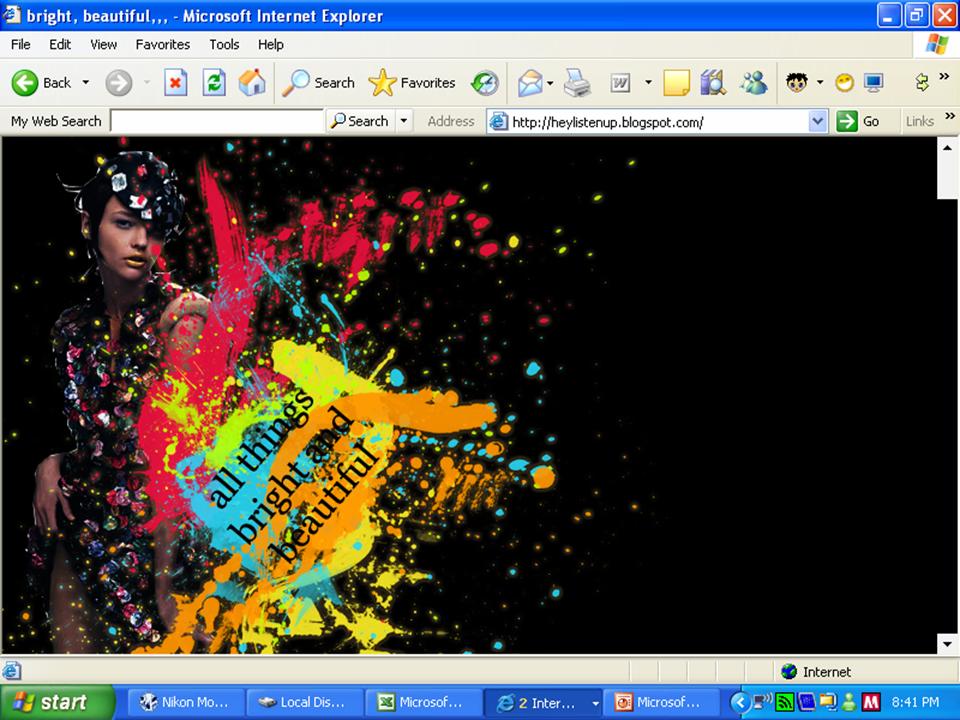Viewport: 960px width, 720px height.
Task: Open the Windows start menu
Action: [57, 702]
